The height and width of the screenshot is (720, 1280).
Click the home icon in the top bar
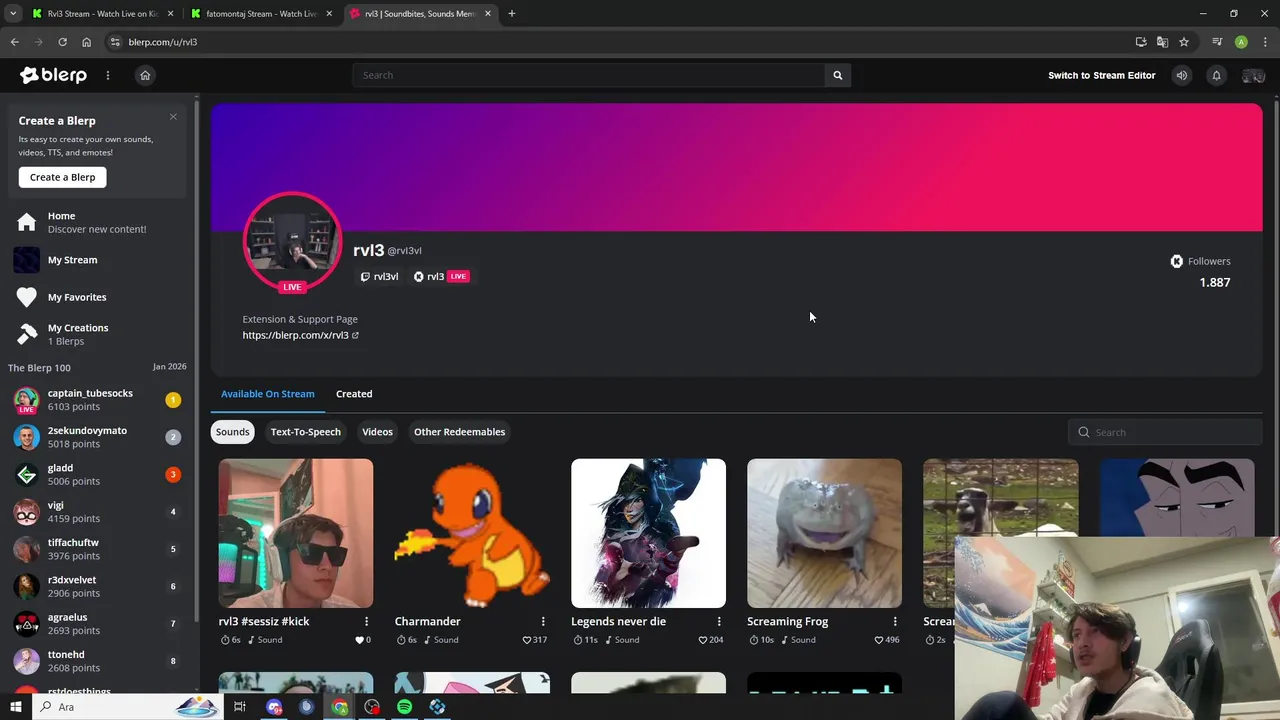(145, 75)
